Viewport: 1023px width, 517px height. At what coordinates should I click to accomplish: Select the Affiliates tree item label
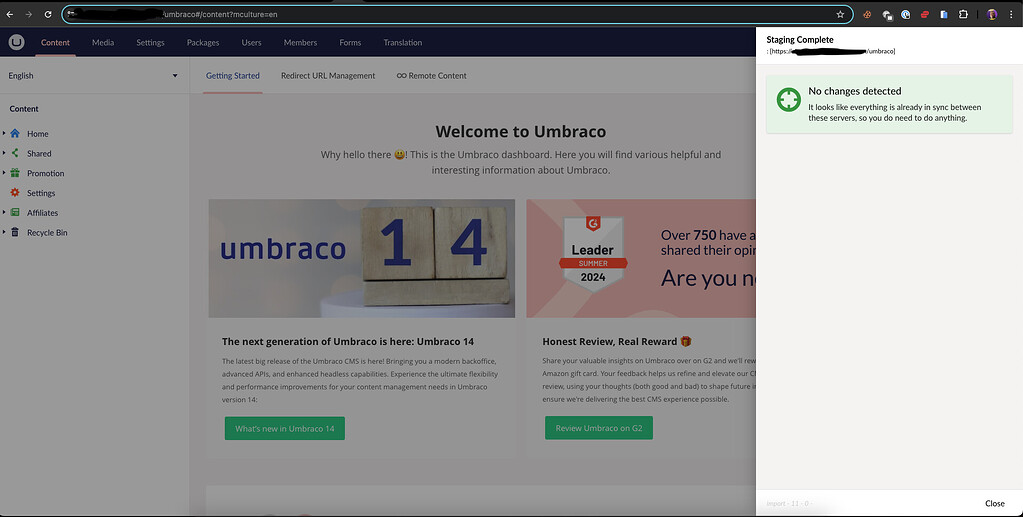pos(42,213)
